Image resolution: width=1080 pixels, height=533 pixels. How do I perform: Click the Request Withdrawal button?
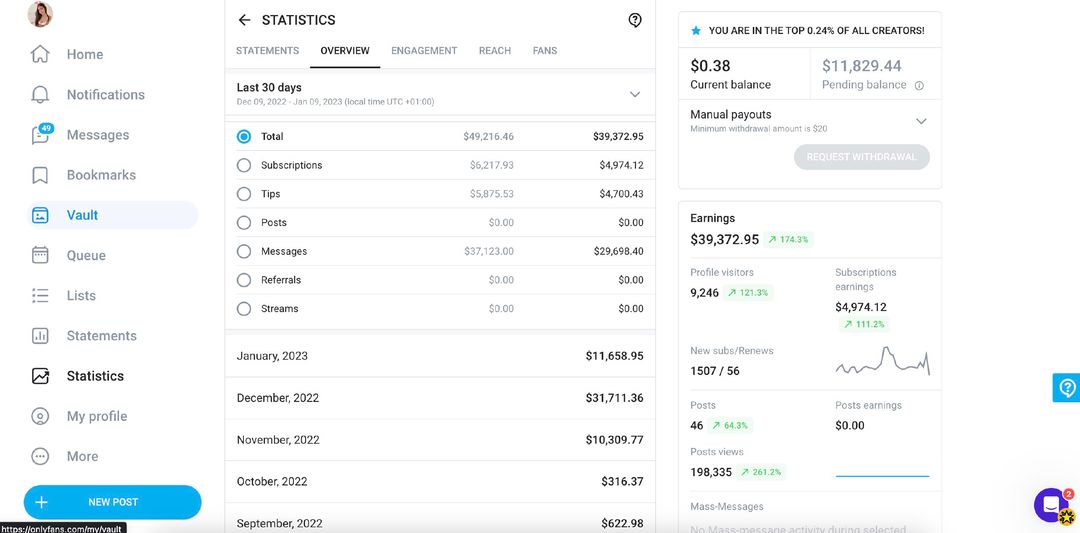862,156
